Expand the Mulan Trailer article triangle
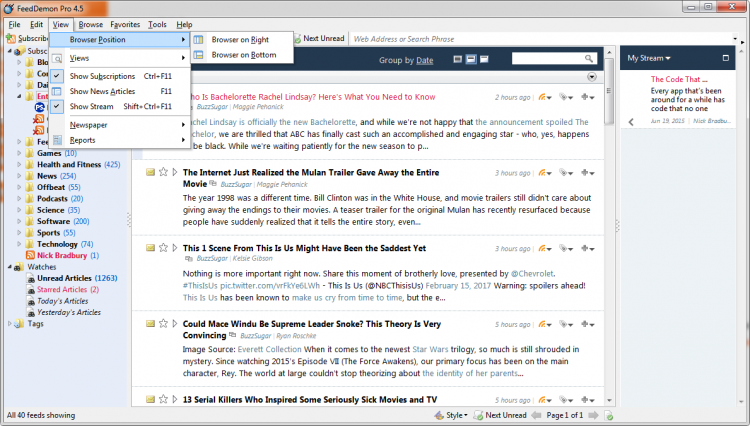 click(x=175, y=172)
